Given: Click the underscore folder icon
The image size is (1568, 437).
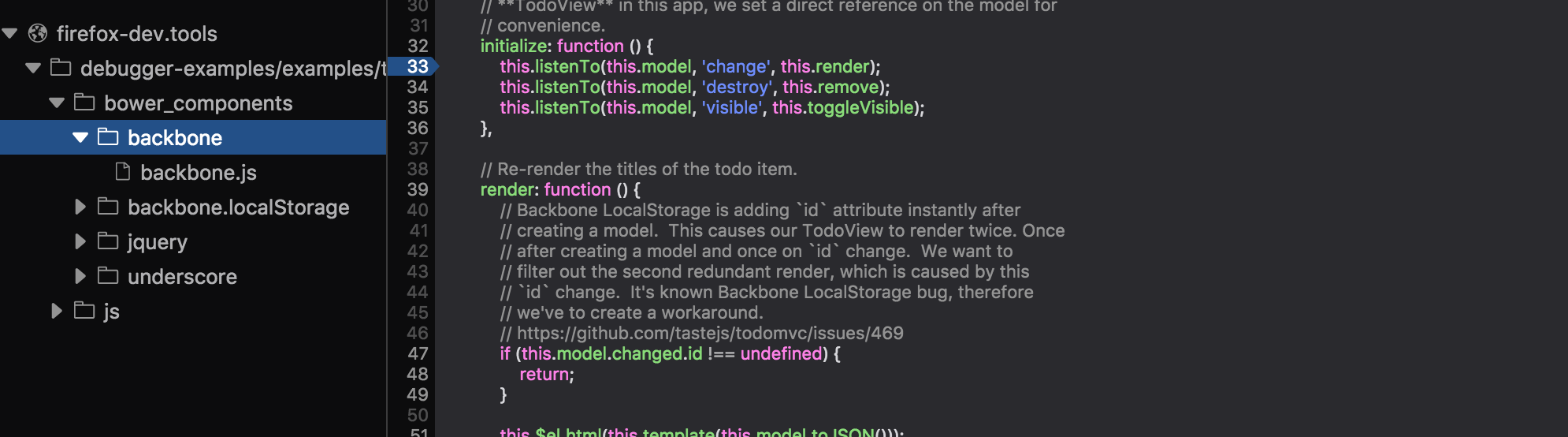Looking at the screenshot, I should [108, 276].
